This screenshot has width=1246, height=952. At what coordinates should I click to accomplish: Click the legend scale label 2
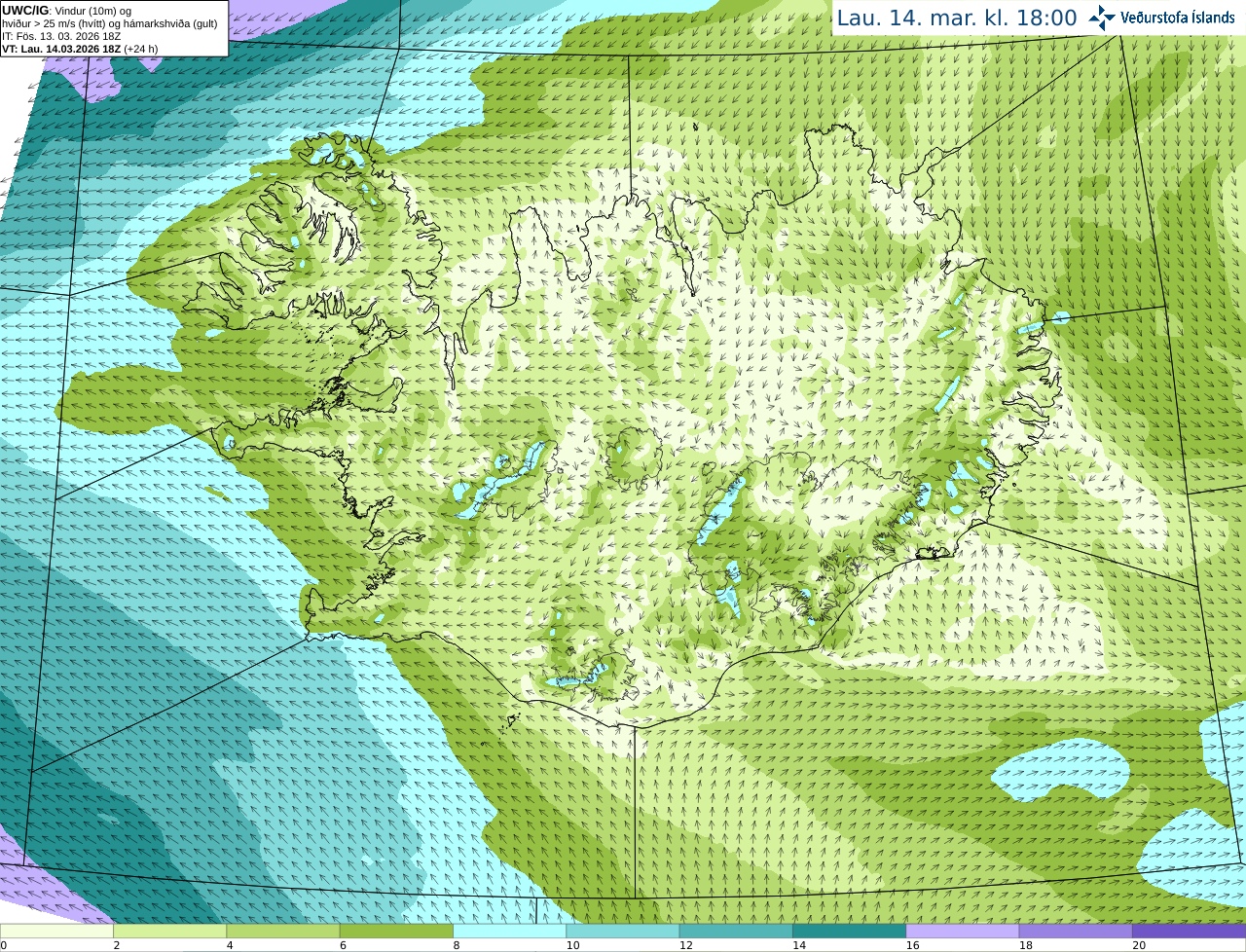117,945
